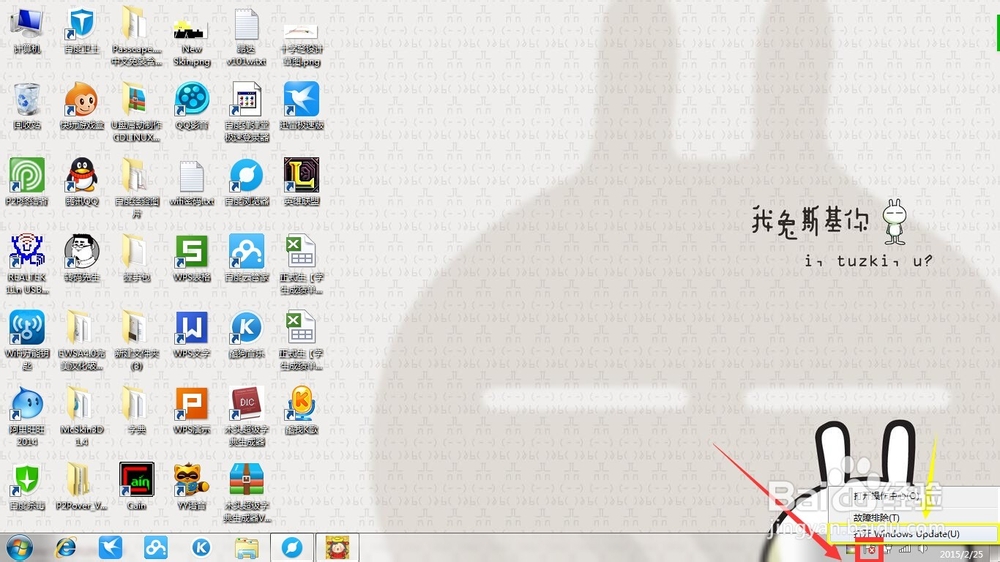Launch WPS表格 spreadsheet icon

pyautogui.click(x=191, y=259)
